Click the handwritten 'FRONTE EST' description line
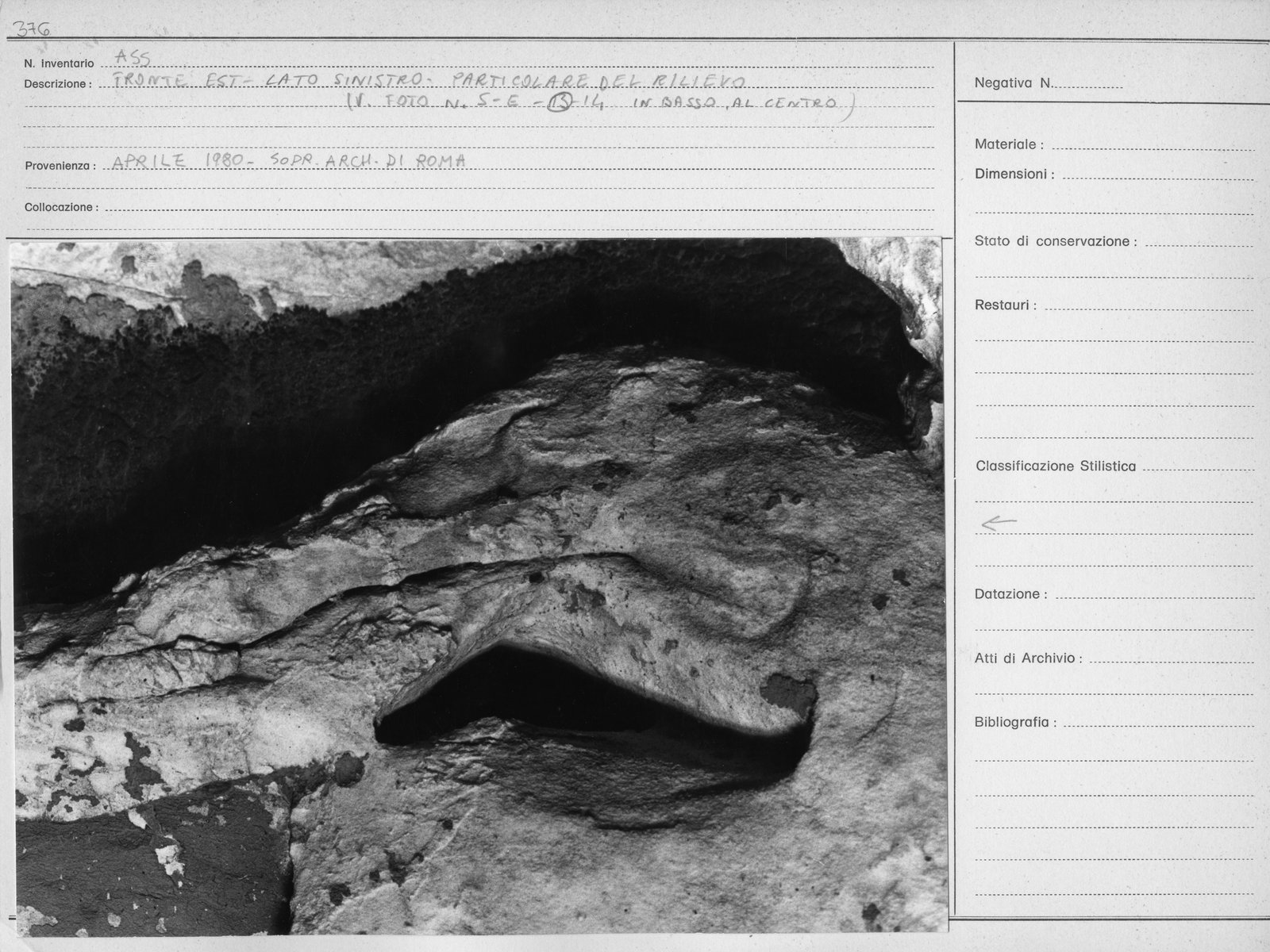 click(x=429, y=83)
